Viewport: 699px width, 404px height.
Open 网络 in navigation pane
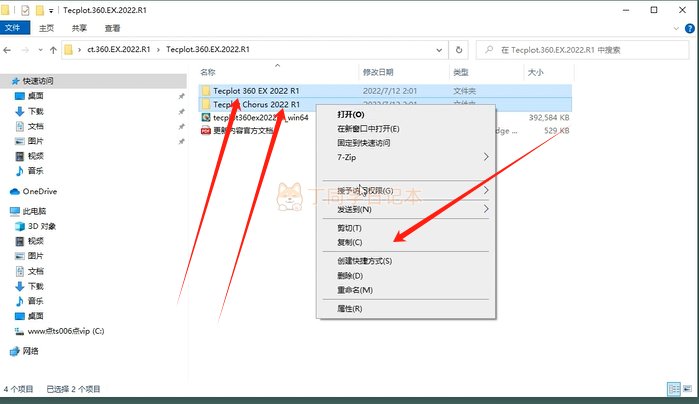tap(30, 351)
